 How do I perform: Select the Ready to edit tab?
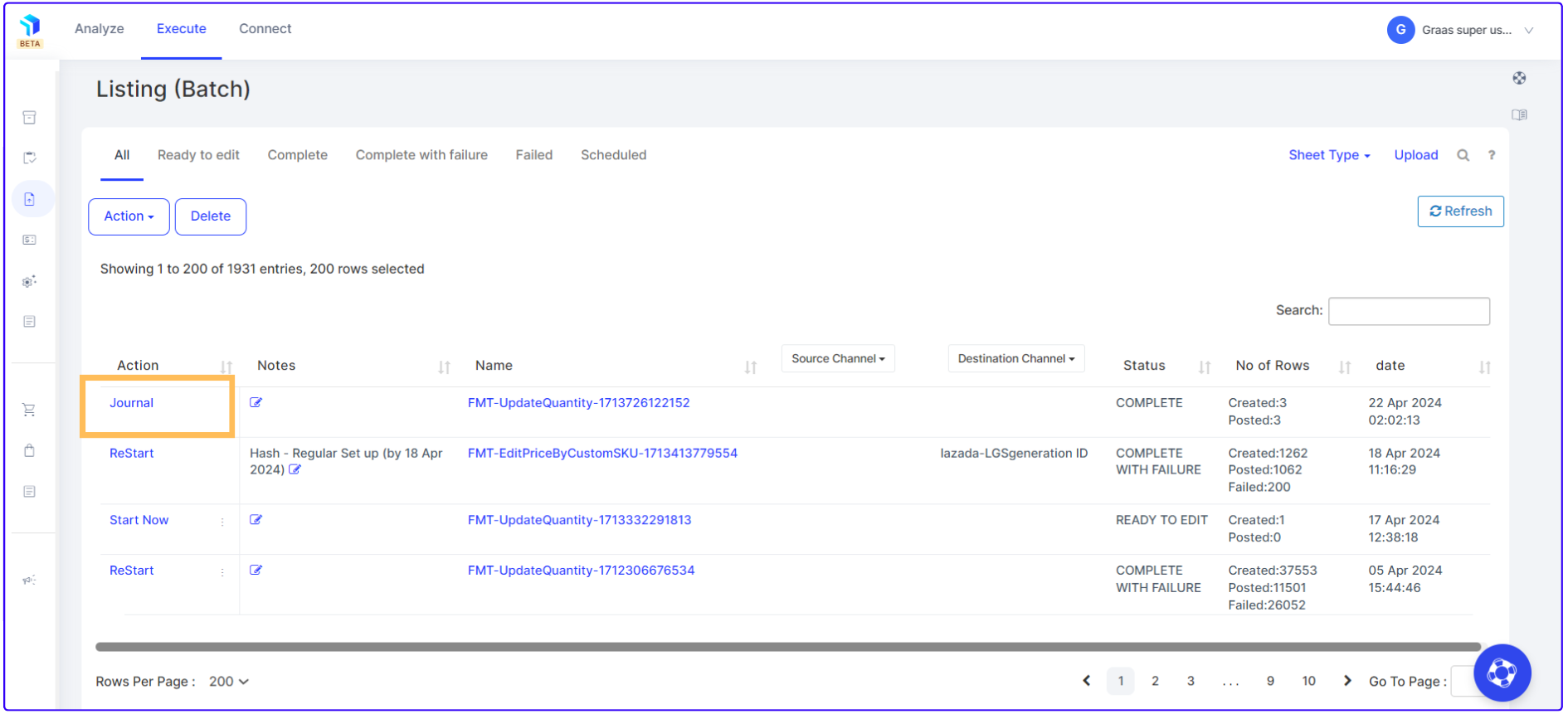(x=198, y=155)
